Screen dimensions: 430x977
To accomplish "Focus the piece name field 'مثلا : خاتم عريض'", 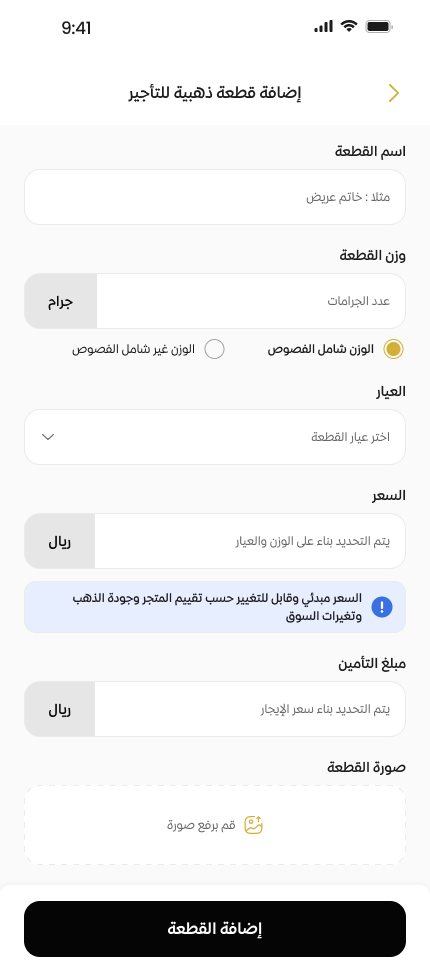I will pos(215,197).
